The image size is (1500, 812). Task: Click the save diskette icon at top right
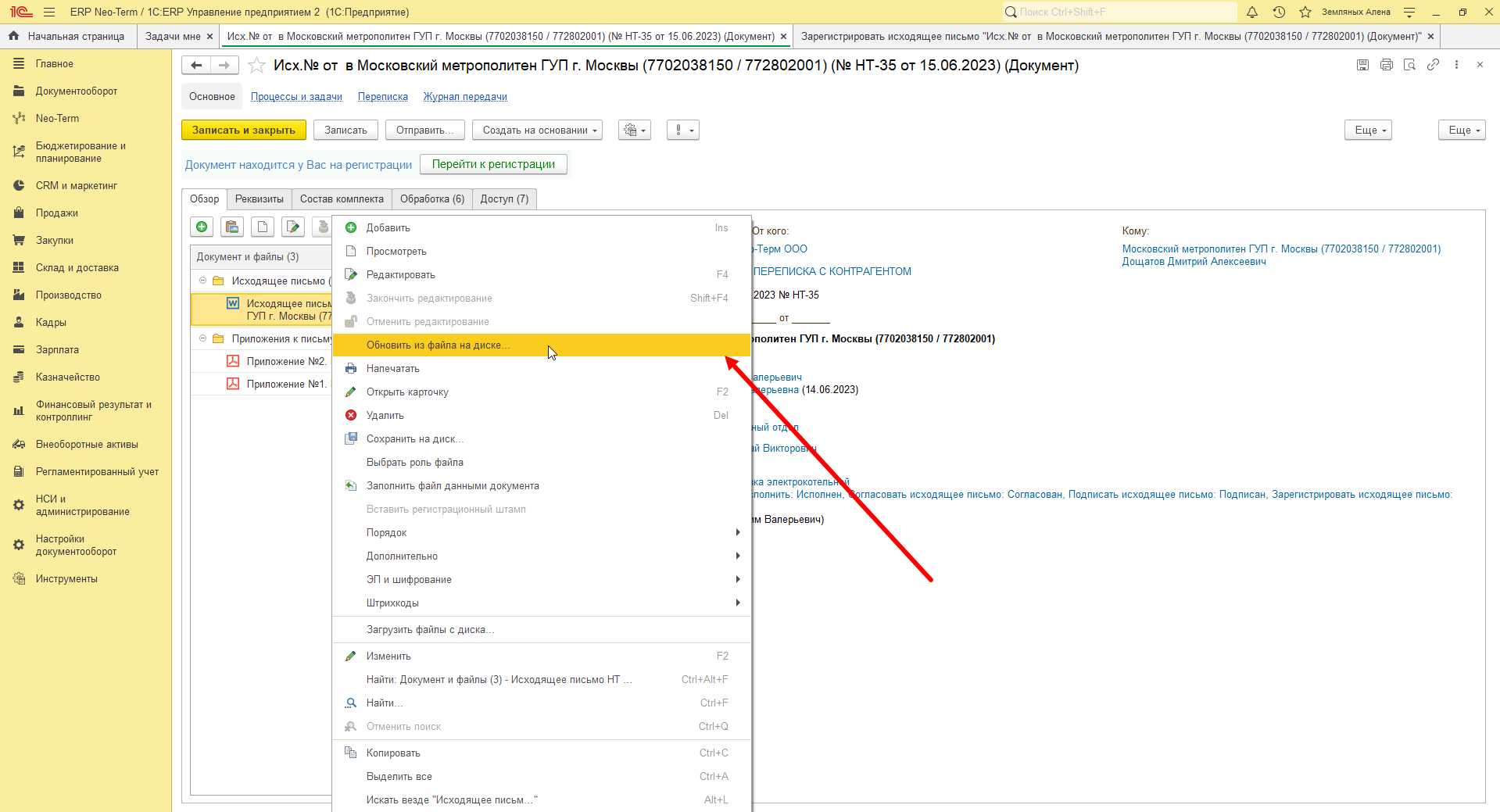coord(1363,65)
